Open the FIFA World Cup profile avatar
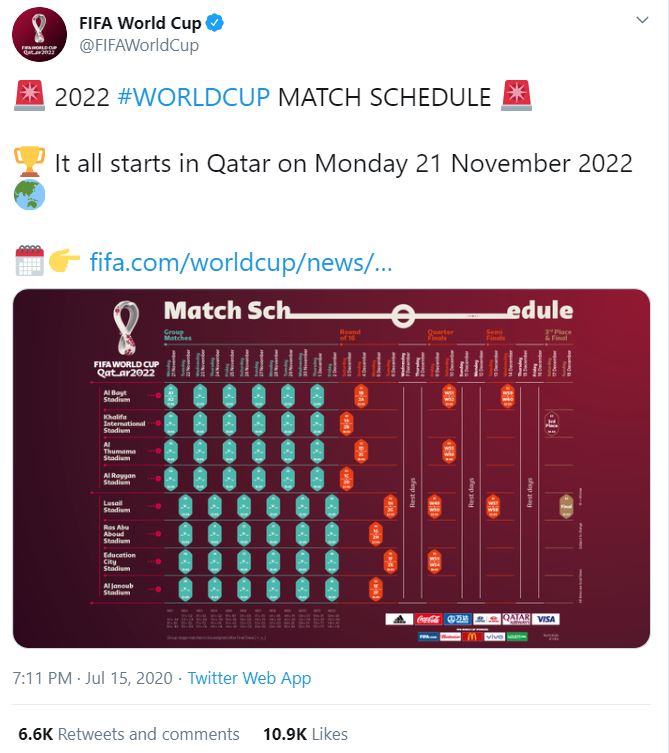Image resolution: width=669 pixels, height=753 pixels. click(x=39, y=35)
